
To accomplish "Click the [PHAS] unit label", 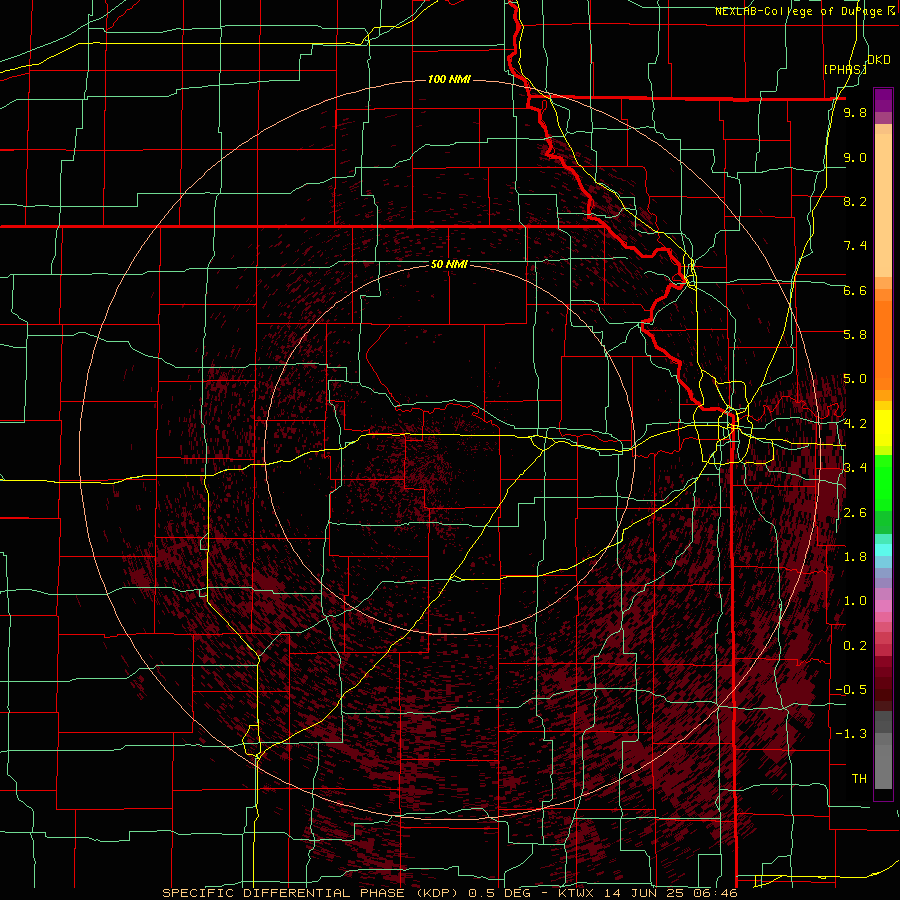I will pos(845,69).
